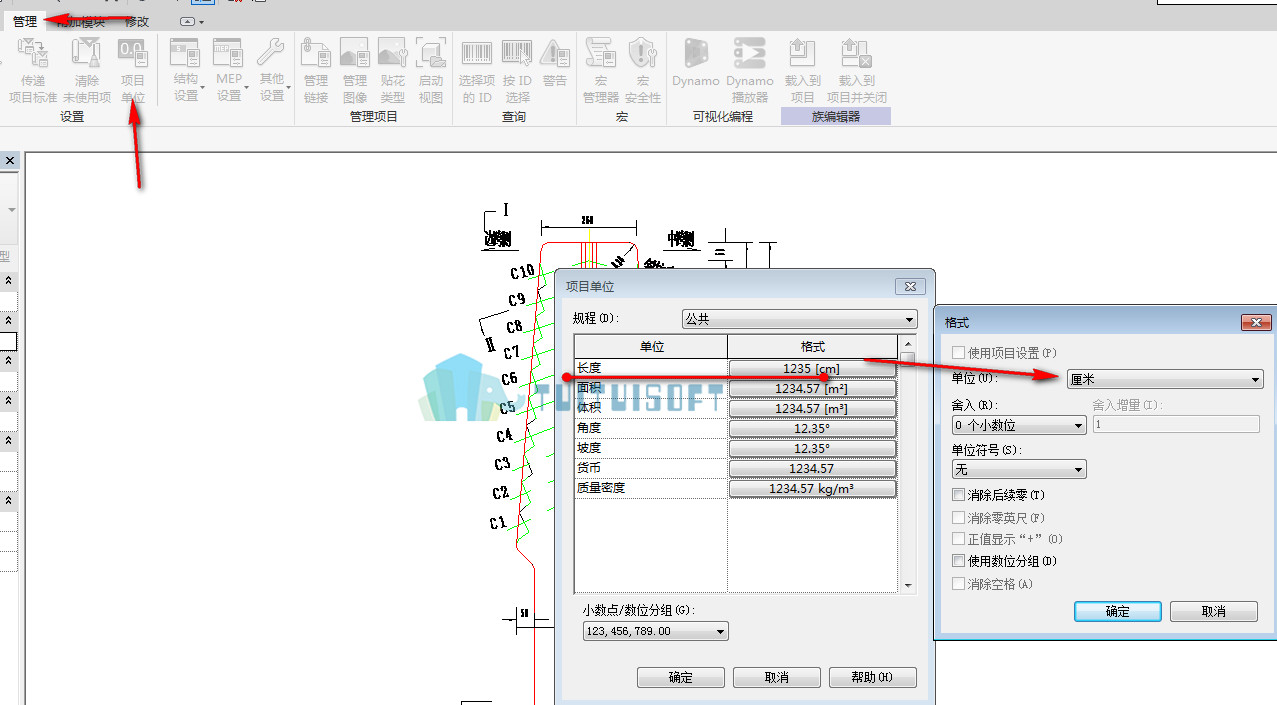Close the 格式 dialog window
The image size is (1277, 705).
pos(1255,322)
